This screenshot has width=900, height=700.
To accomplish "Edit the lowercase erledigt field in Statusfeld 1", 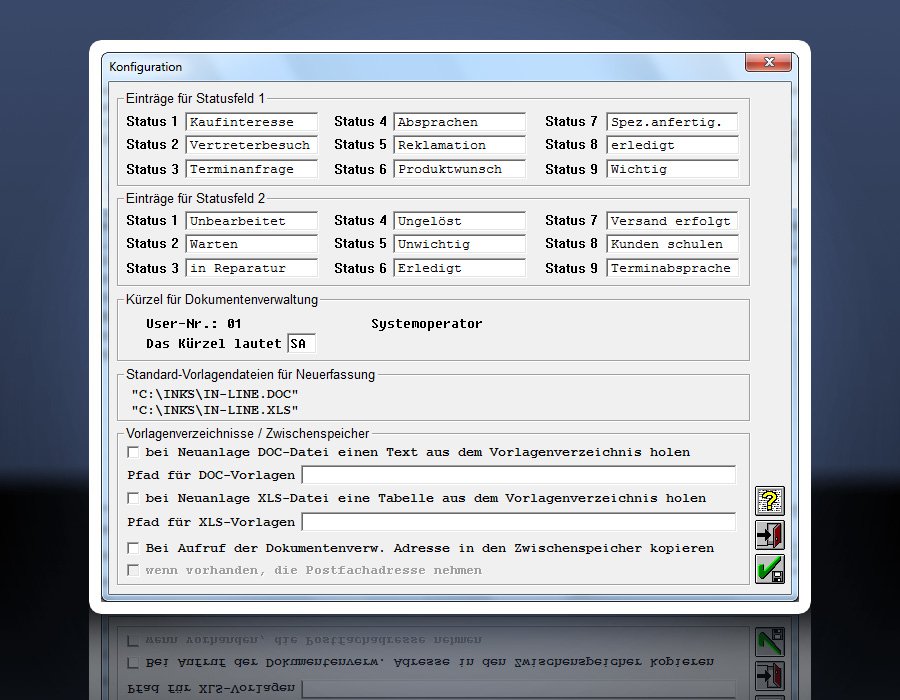I will 672,145.
